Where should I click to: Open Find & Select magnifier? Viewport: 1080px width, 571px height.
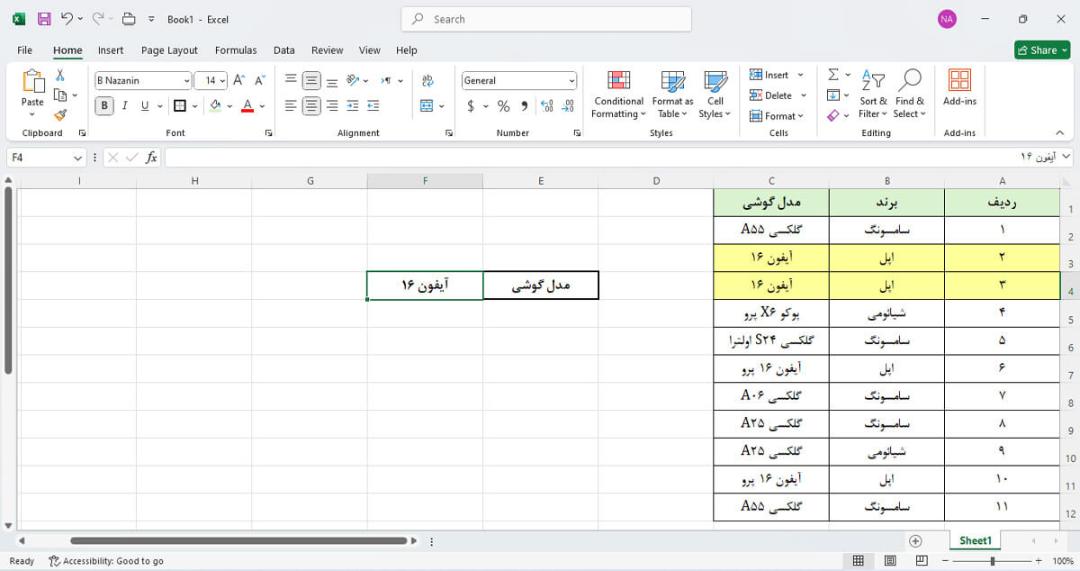pos(909,94)
